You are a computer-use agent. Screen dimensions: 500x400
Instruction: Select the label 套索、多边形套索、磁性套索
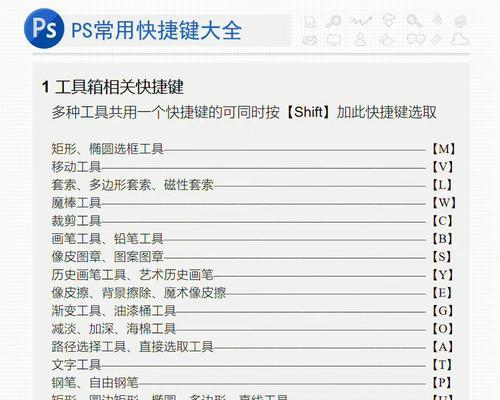click(132, 185)
